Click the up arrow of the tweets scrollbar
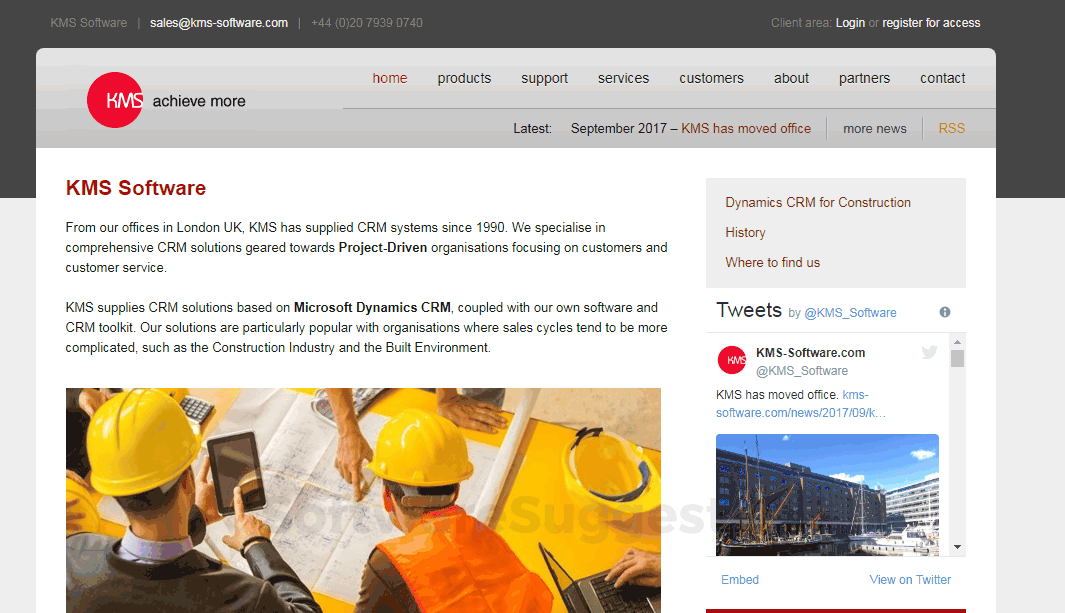1065x613 pixels. click(x=957, y=340)
